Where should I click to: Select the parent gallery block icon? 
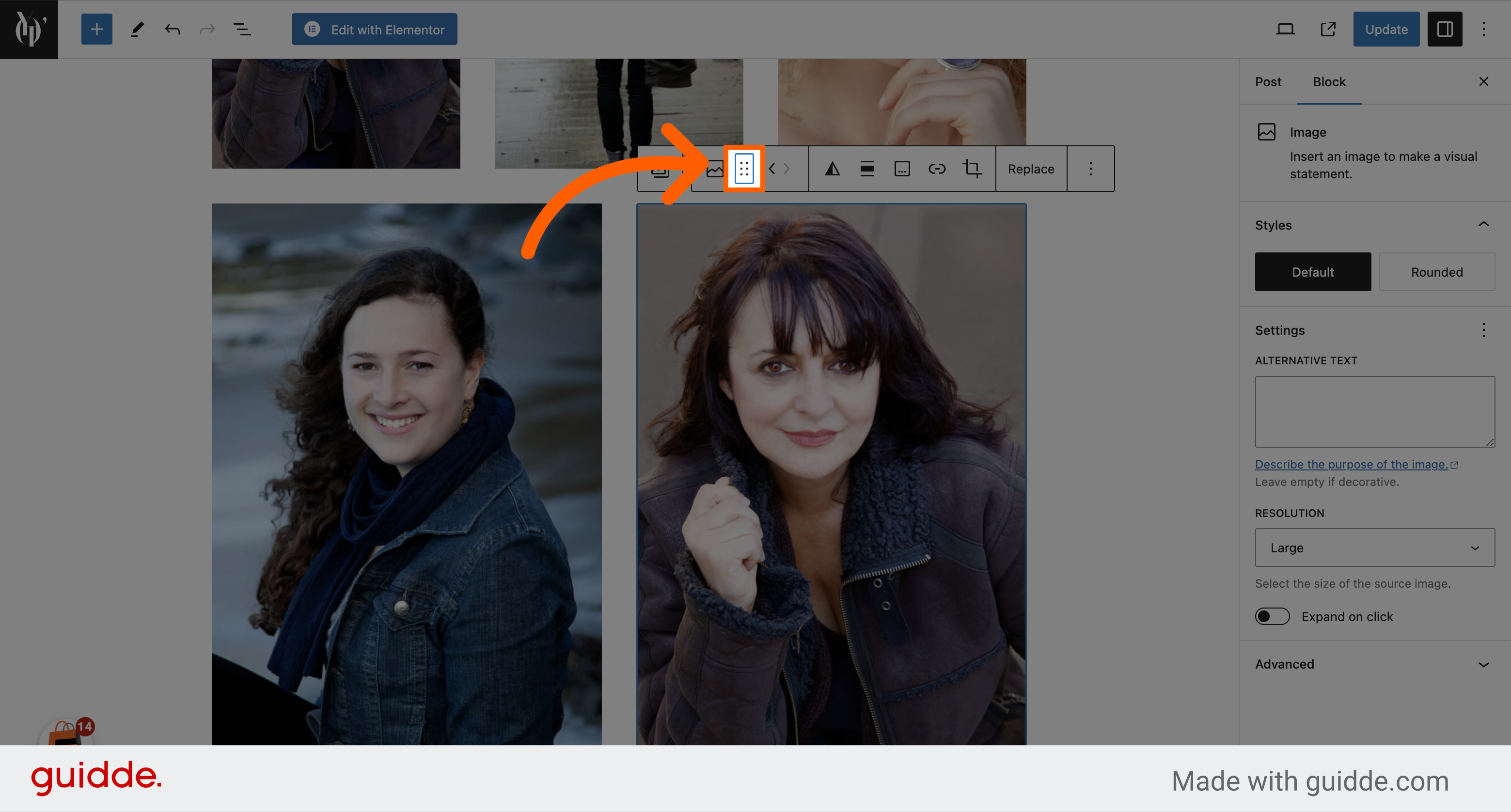[661, 170]
